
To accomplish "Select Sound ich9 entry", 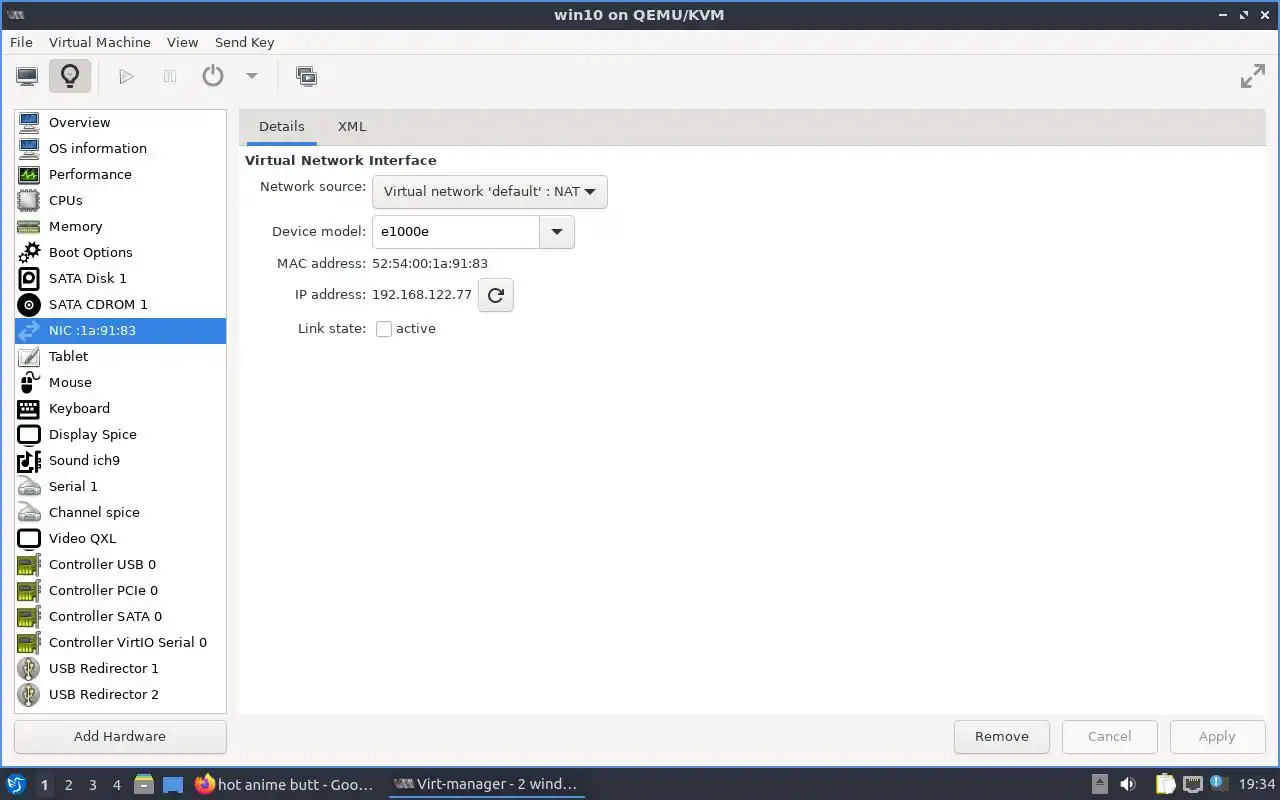I will click(120, 460).
